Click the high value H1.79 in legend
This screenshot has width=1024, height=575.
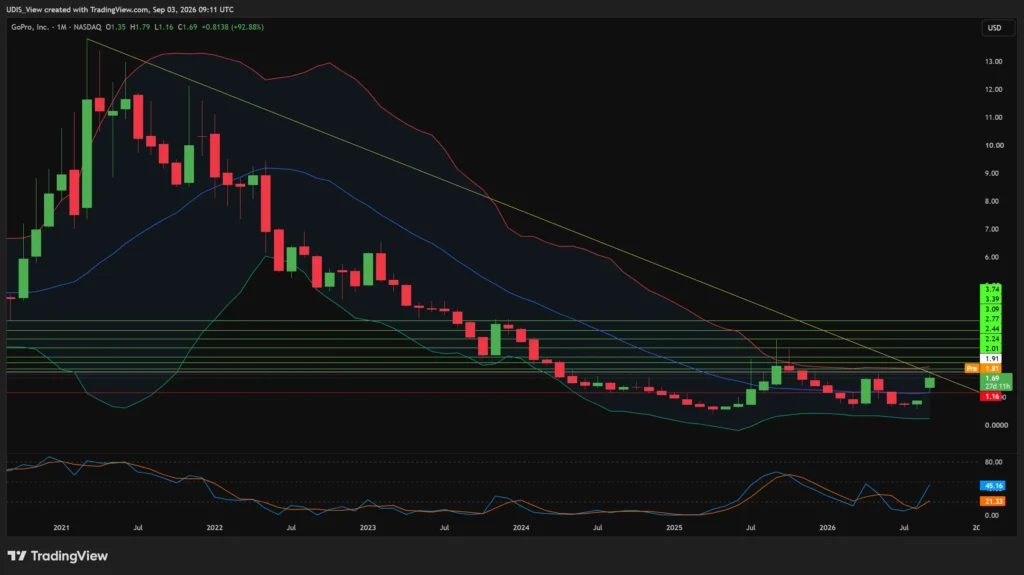[x=140, y=27]
